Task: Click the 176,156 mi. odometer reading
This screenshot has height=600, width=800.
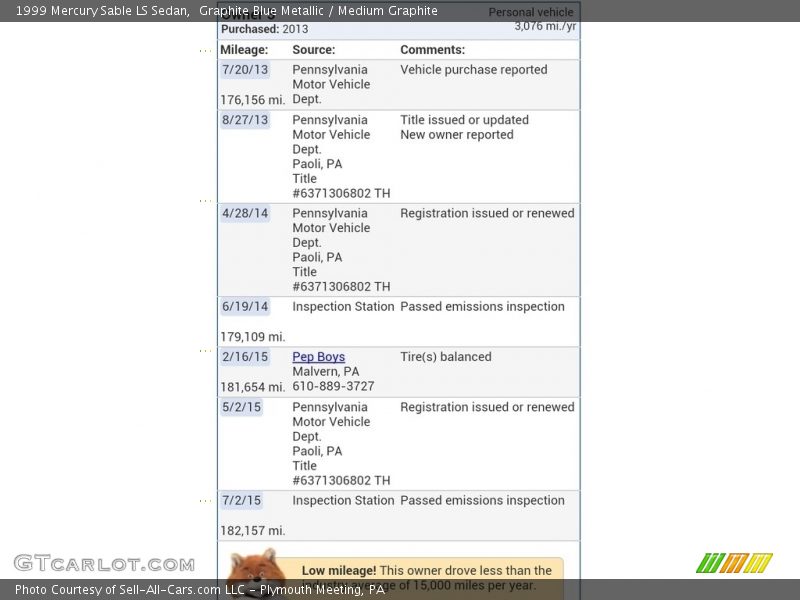Action: (x=253, y=100)
